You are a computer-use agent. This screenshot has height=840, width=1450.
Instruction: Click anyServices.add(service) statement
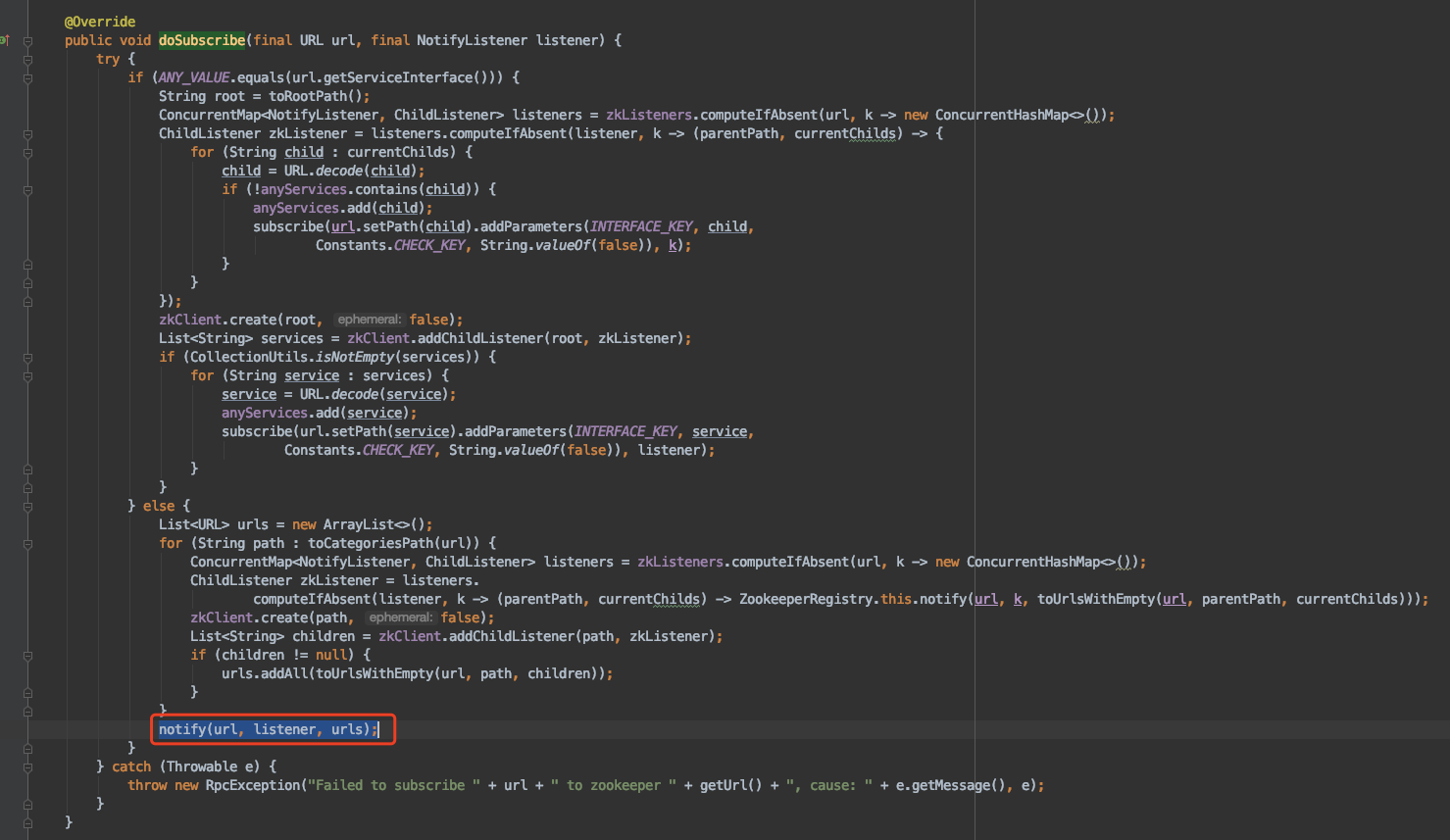tap(319, 413)
